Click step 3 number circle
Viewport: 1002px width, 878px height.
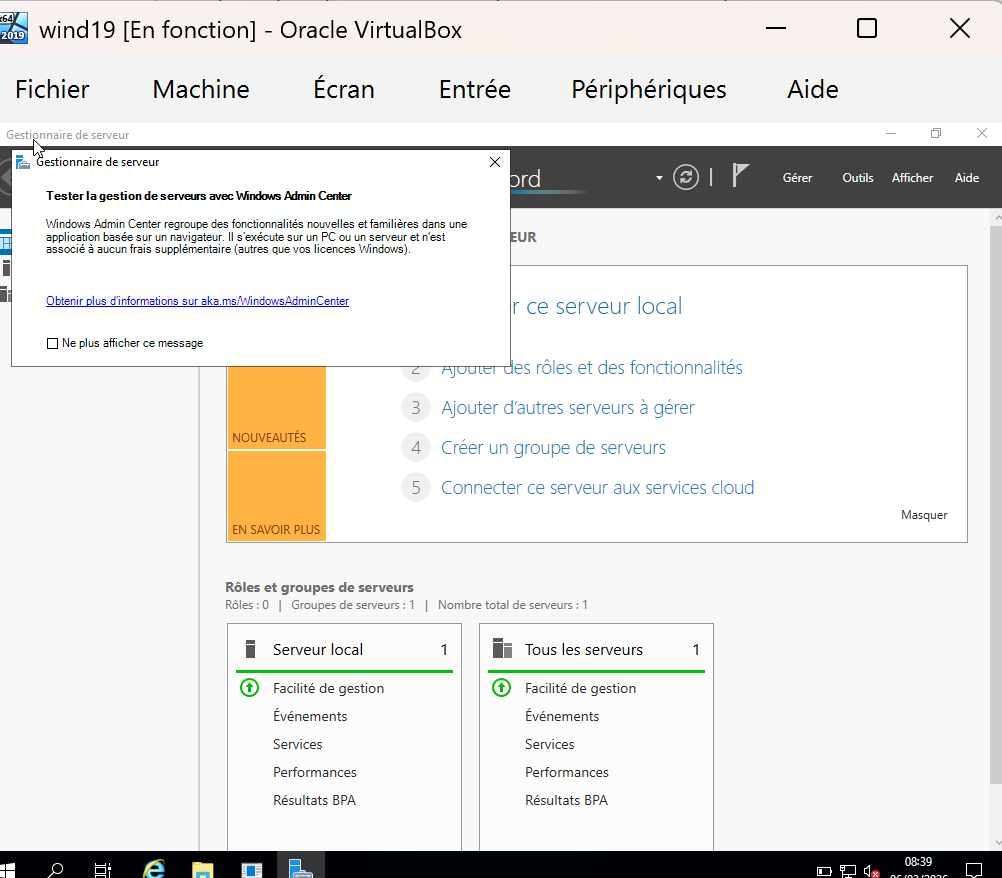[x=416, y=408]
